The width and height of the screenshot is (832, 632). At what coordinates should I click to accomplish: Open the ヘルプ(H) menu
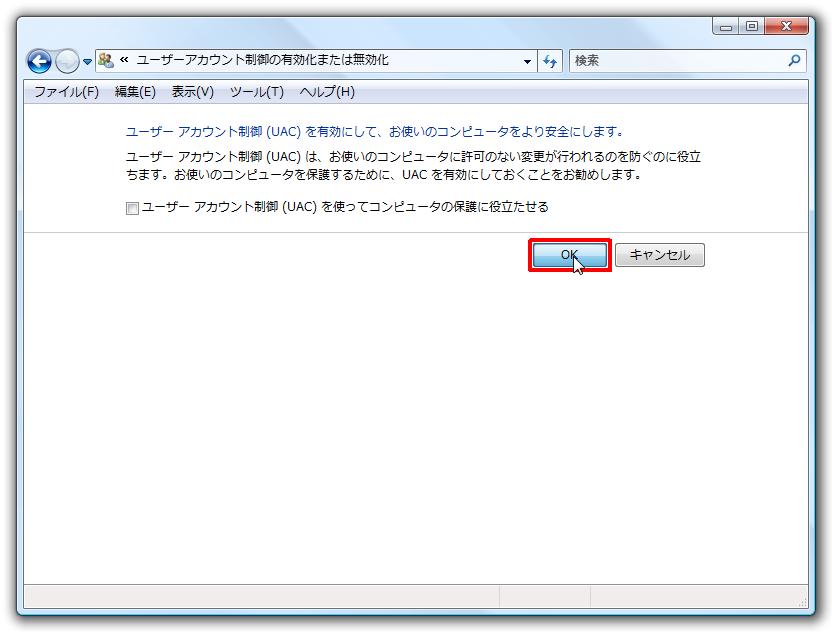[x=327, y=92]
